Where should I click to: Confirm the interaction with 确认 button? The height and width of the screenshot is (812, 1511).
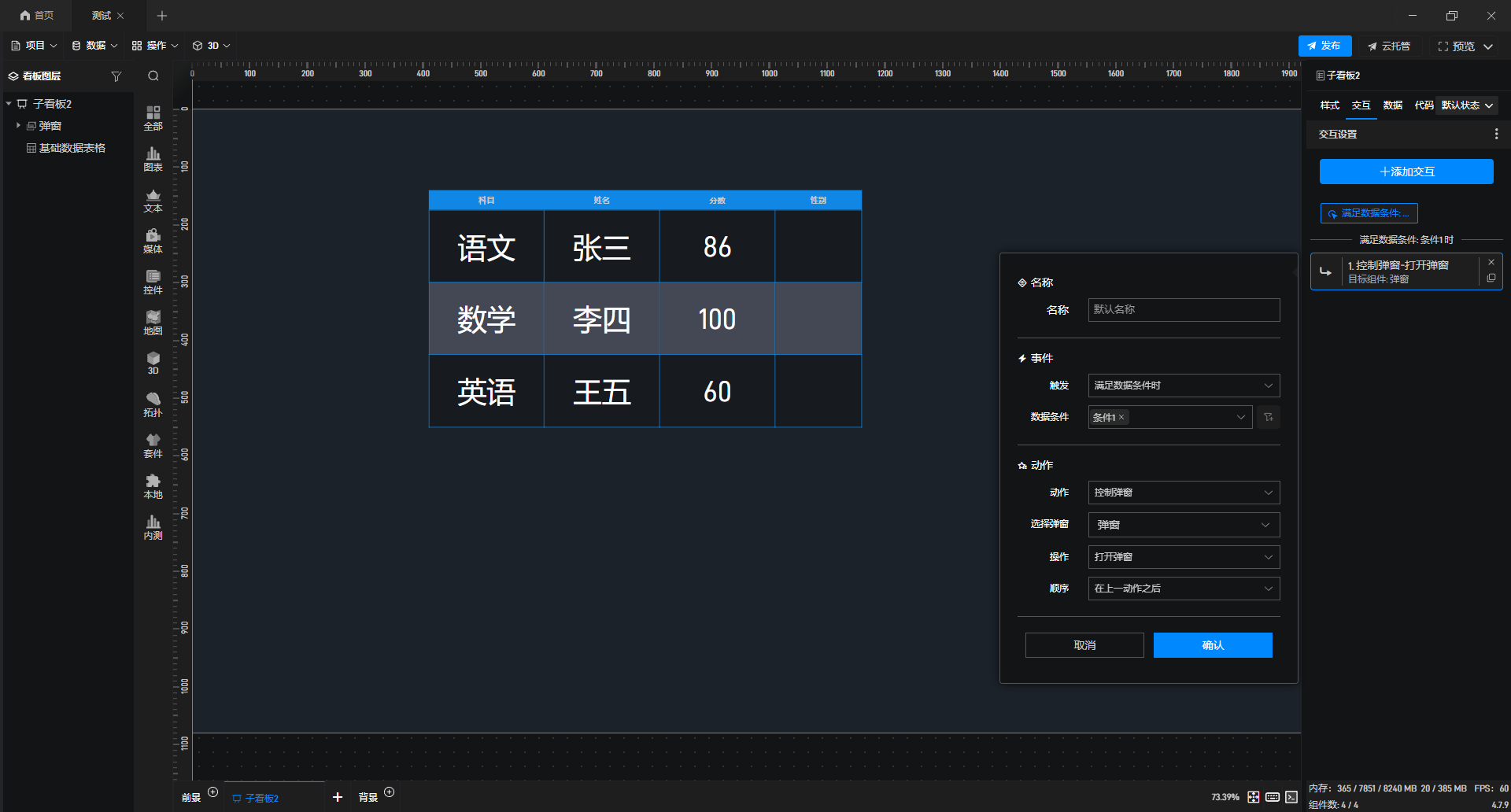[x=1213, y=645]
